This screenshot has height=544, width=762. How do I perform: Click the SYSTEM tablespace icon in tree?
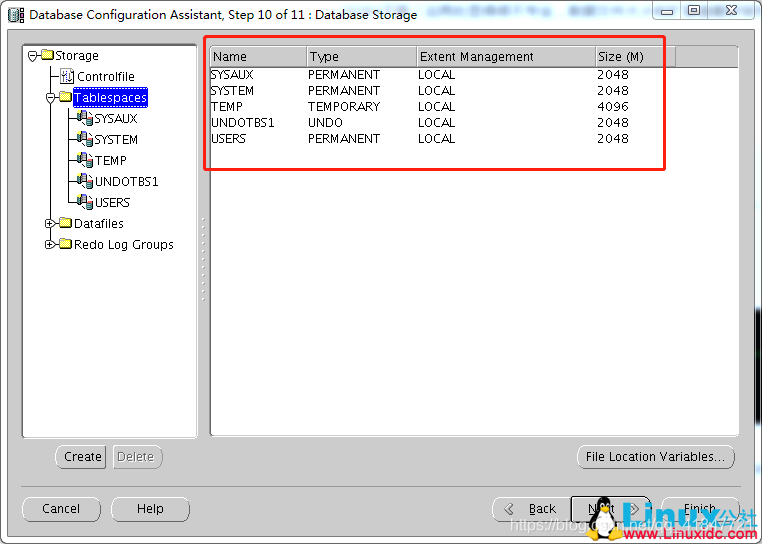click(x=85, y=139)
